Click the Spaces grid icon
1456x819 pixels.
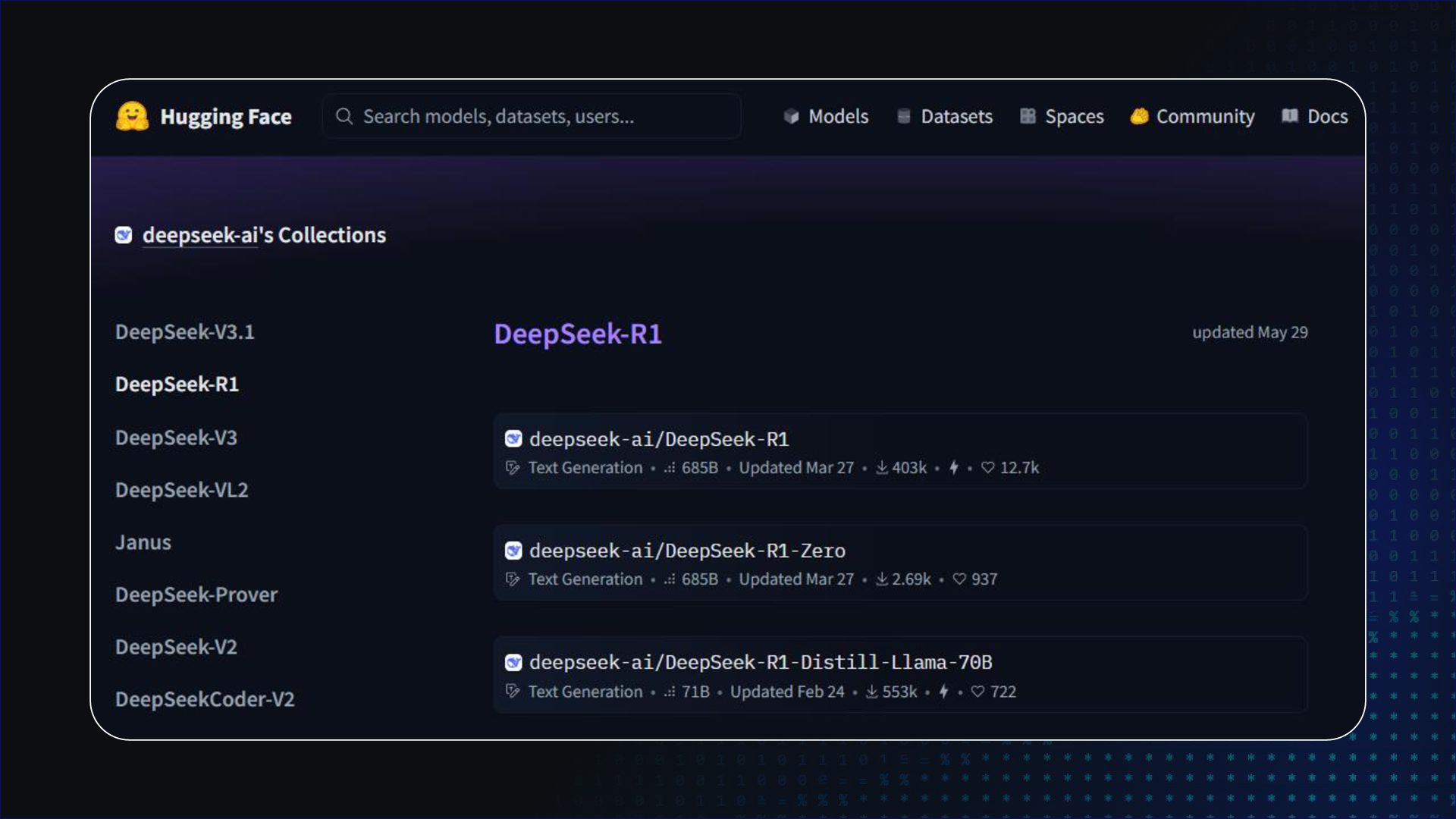point(1028,116)
